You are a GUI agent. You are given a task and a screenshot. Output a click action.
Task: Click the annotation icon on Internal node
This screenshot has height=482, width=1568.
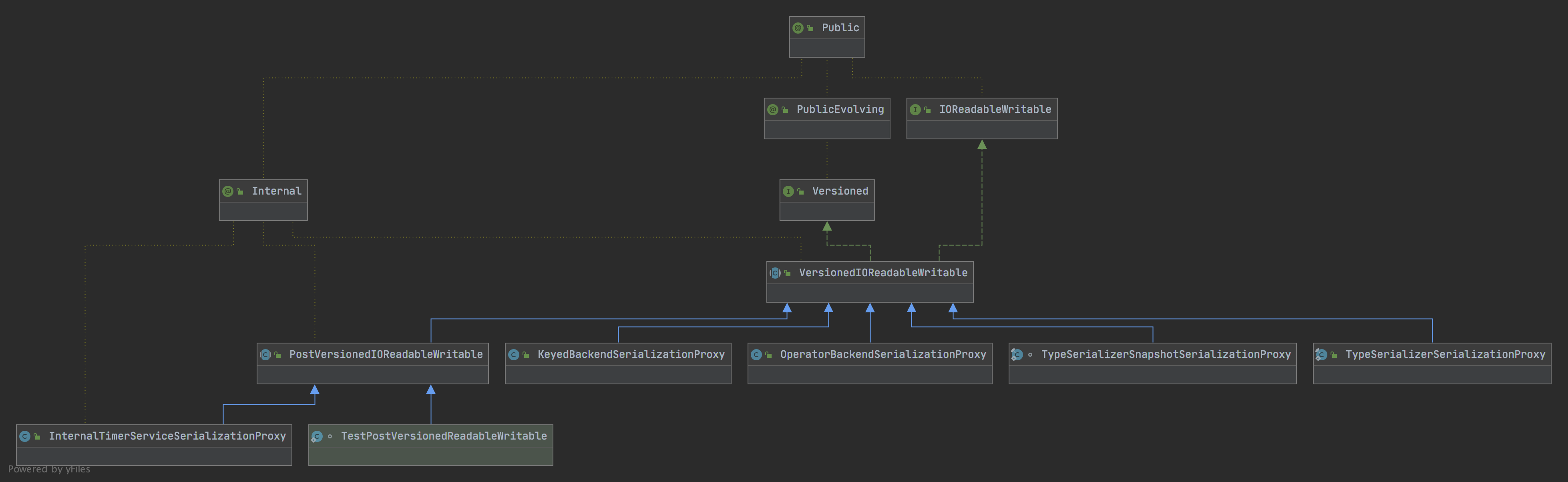[x=228, y=191]
